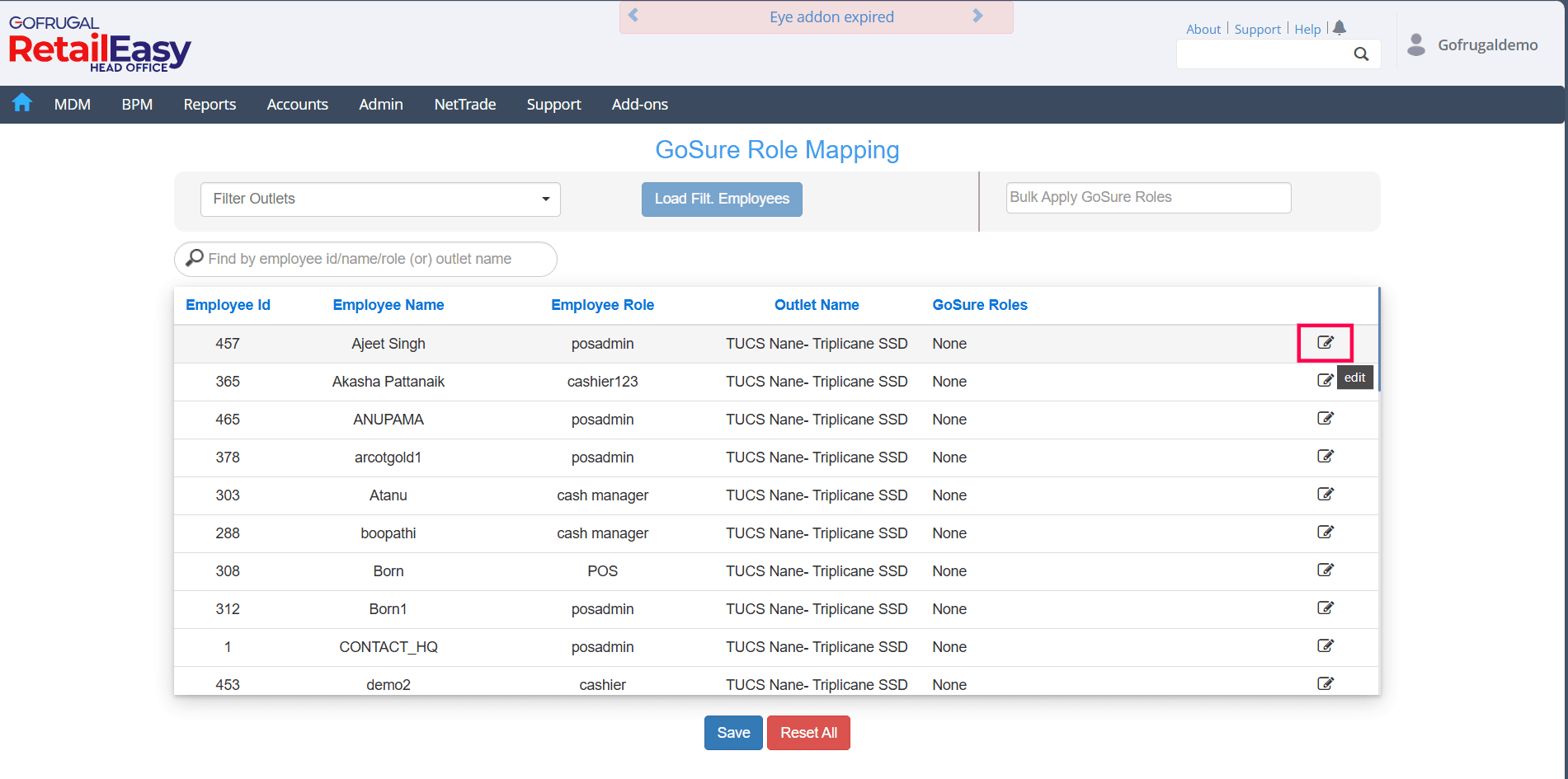
Task: Open the Bulk Apply GoSure Roles field
Action: pyautogui.click(x=1147, y=198)
